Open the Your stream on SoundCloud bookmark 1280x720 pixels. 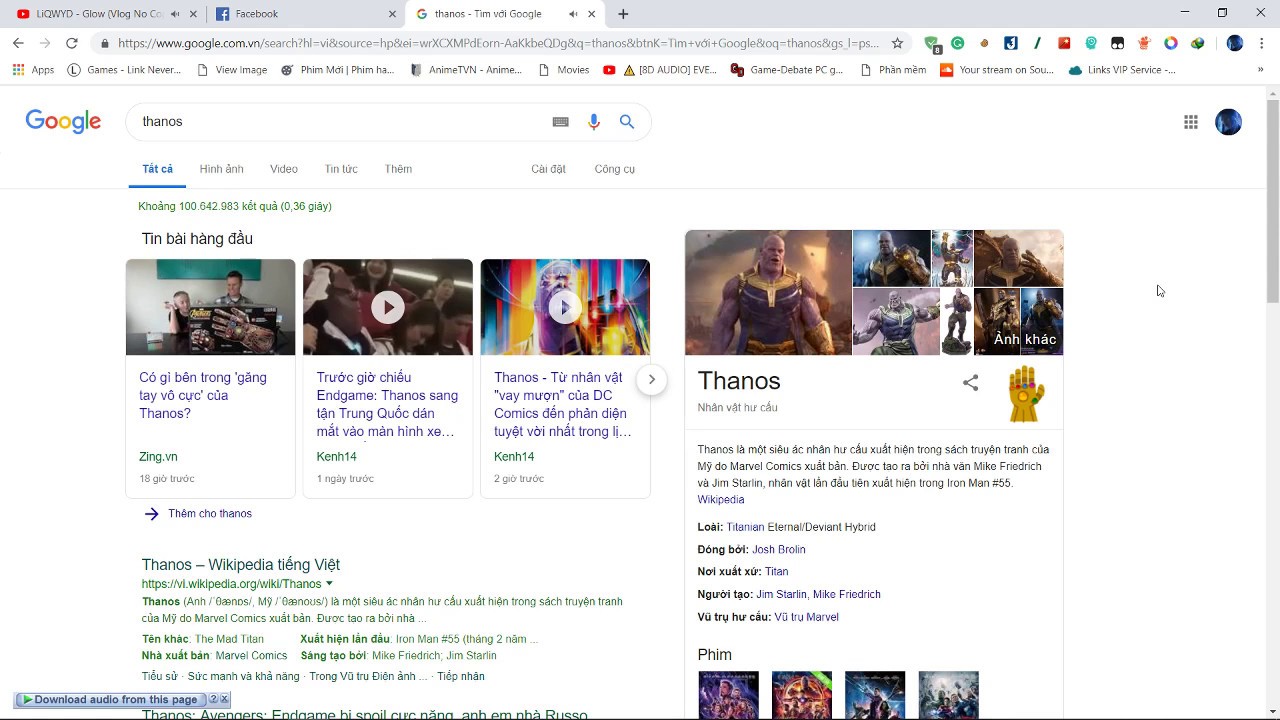click(x=997, y=70)
